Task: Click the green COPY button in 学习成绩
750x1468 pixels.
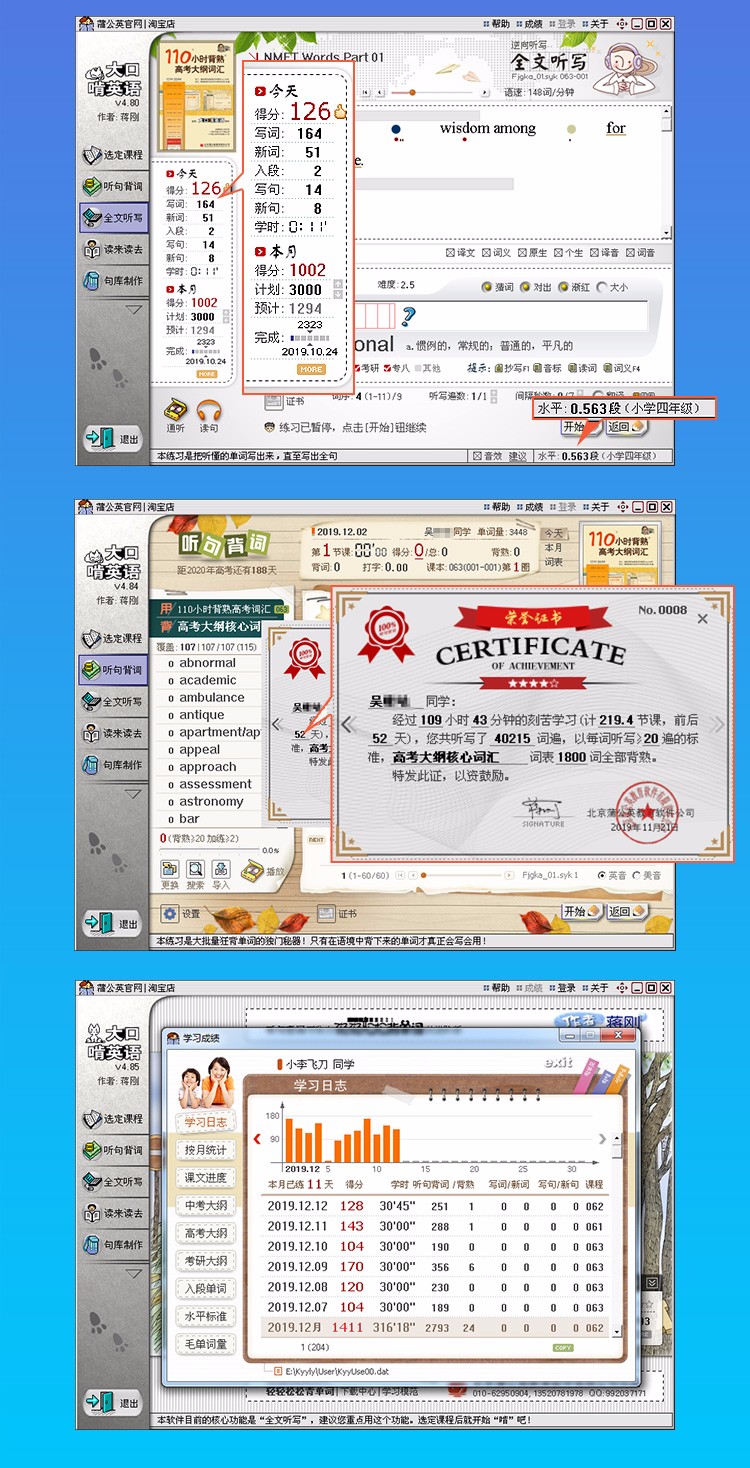Action: pos(563,1348)
